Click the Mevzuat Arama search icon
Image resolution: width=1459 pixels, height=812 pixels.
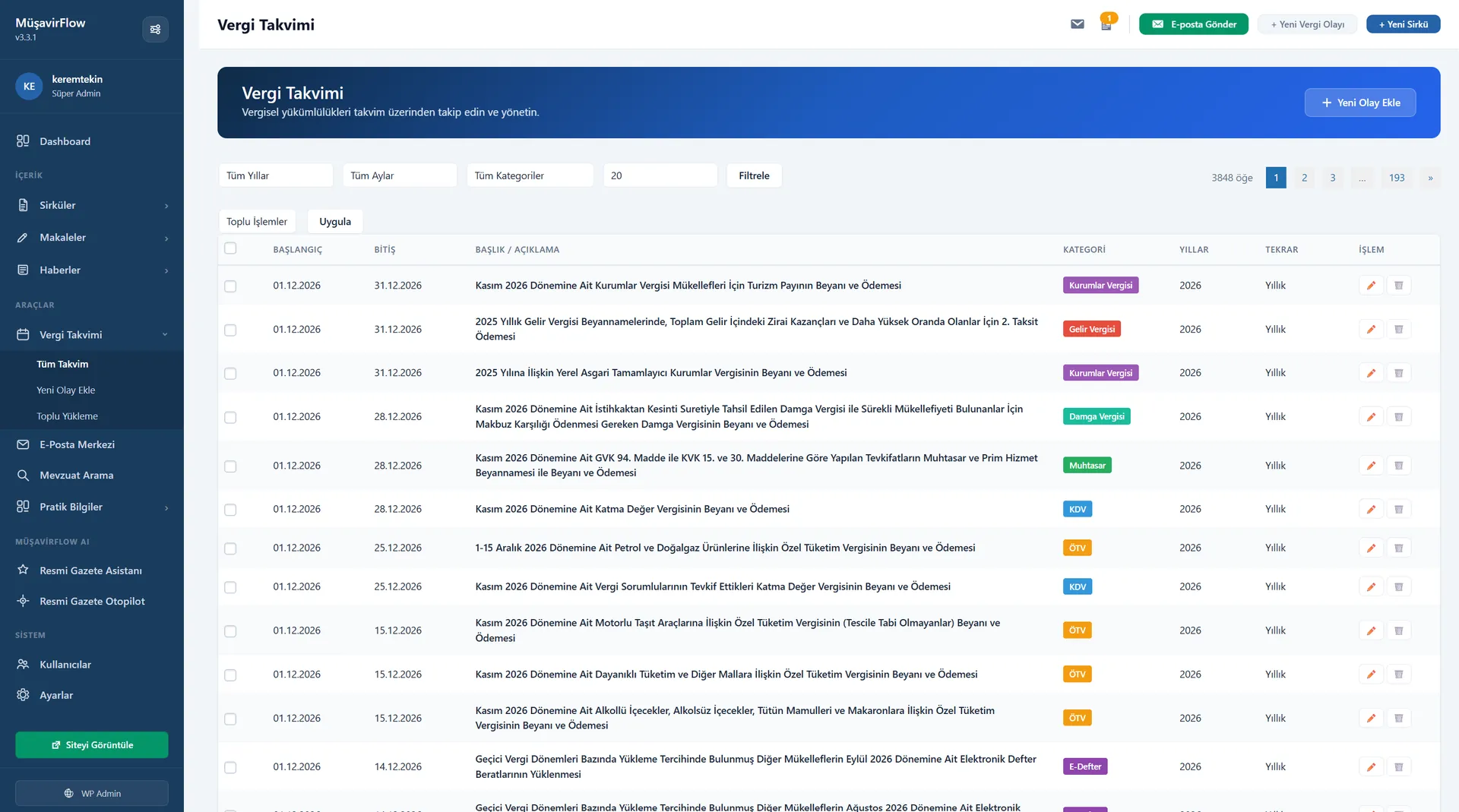[23, 476]
